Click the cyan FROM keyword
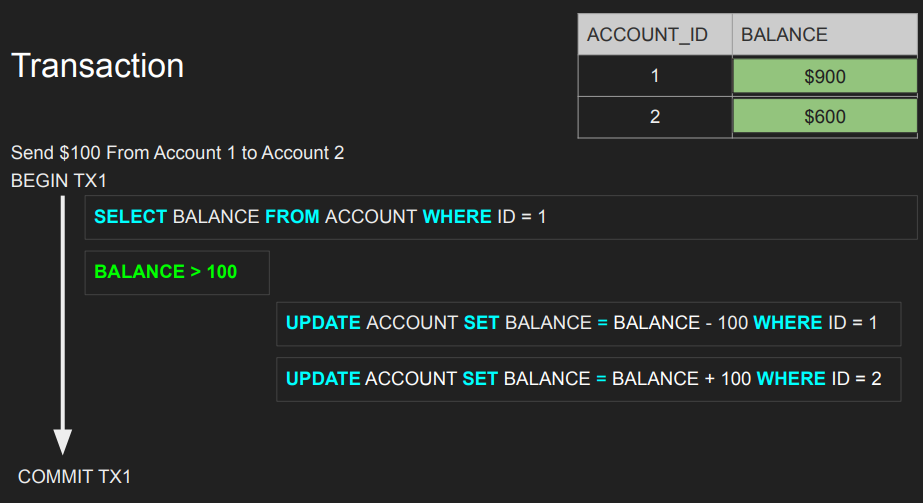 292,216
